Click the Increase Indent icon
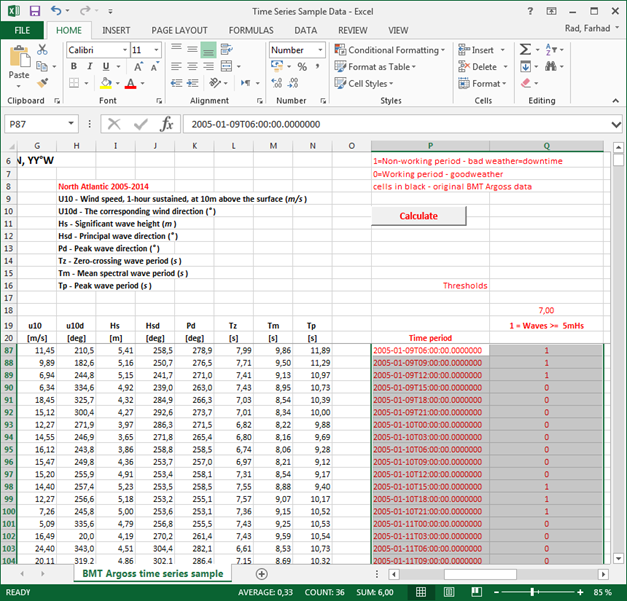Screen dimensions: 627x601 193,83
